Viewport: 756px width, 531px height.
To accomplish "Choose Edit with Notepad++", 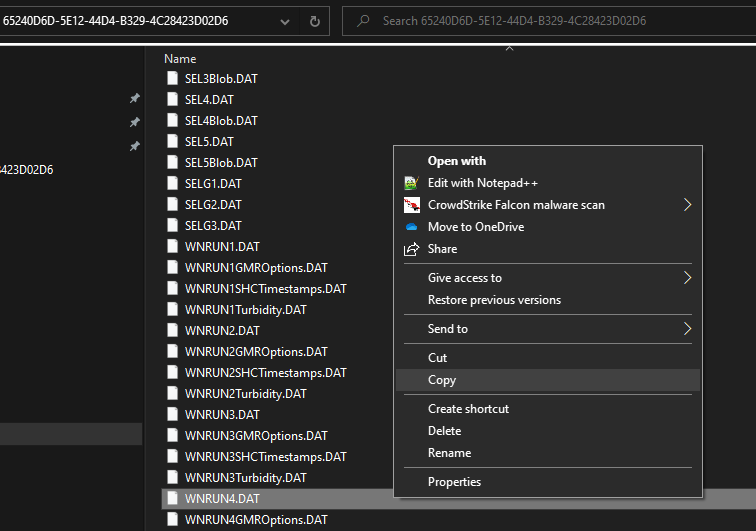I will 483,183.
